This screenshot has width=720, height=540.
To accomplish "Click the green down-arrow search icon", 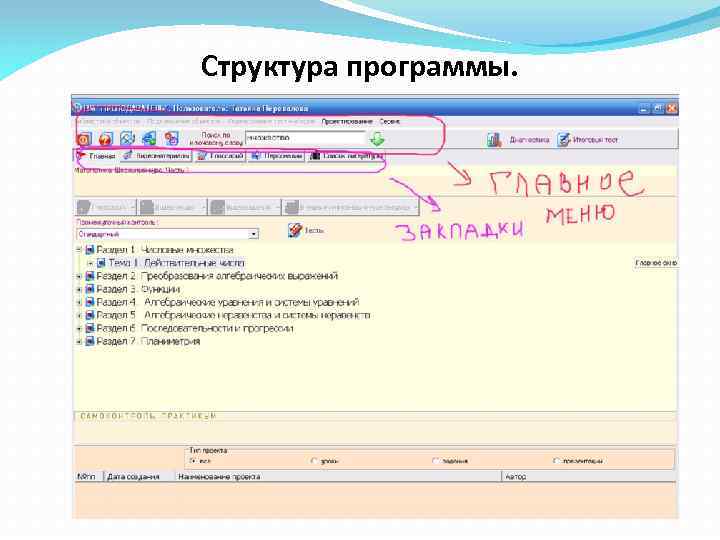I will click(377, 139).
